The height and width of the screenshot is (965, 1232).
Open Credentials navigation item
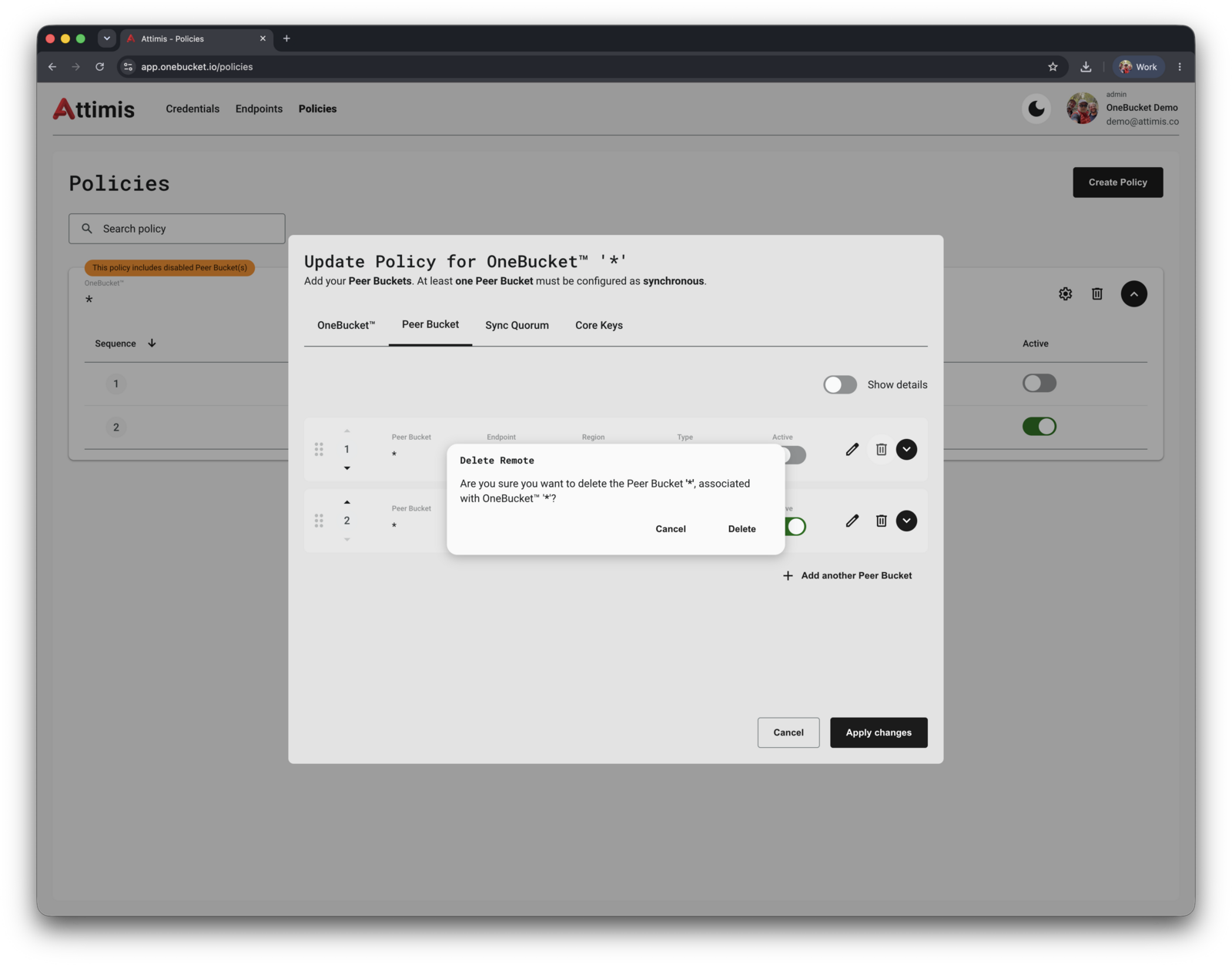click(x=192, y=109)
